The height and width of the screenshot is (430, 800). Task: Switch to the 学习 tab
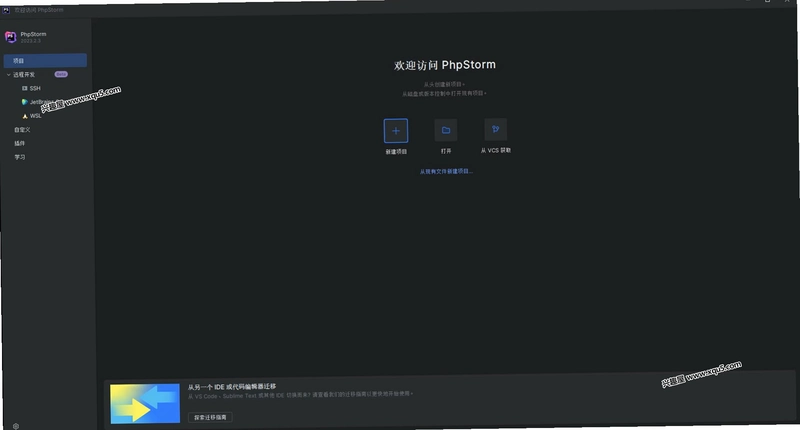point(20,157)
